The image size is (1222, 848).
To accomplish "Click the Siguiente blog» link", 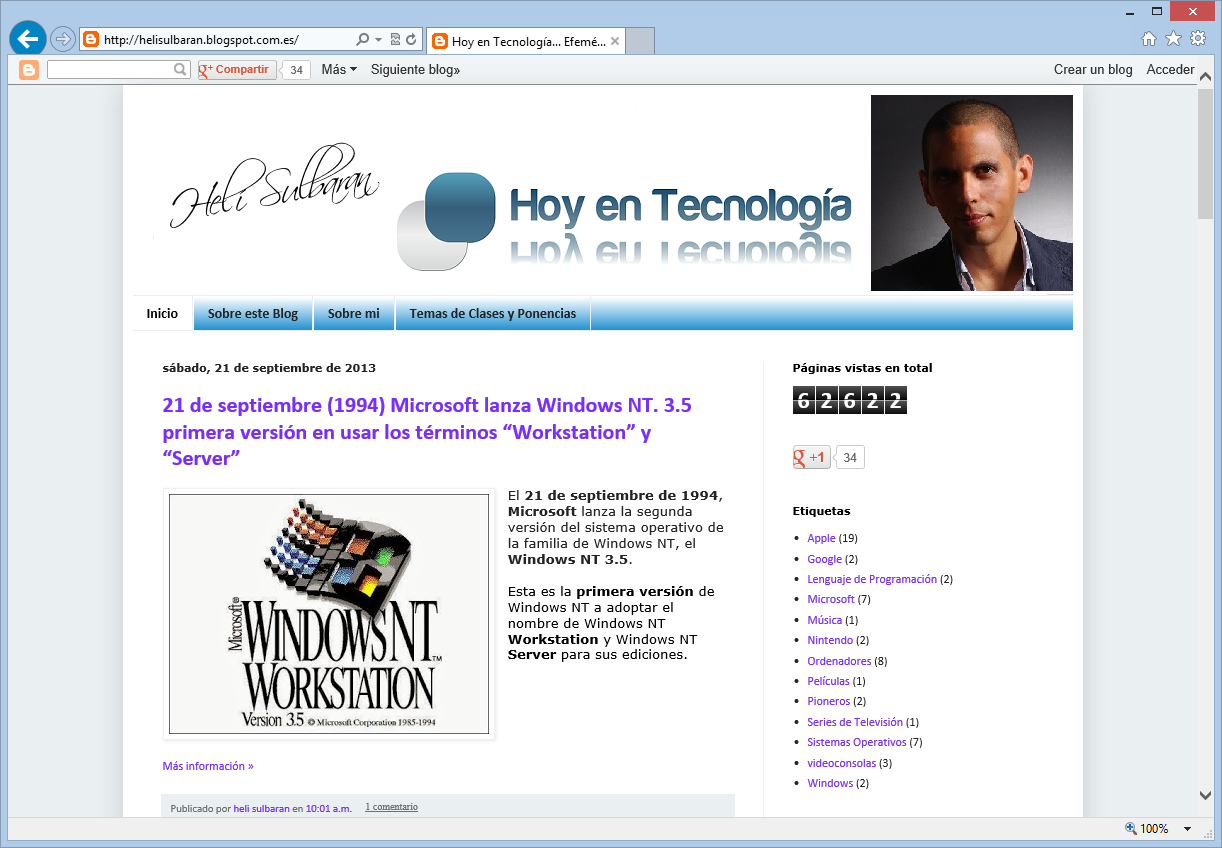I will [416, 70].
